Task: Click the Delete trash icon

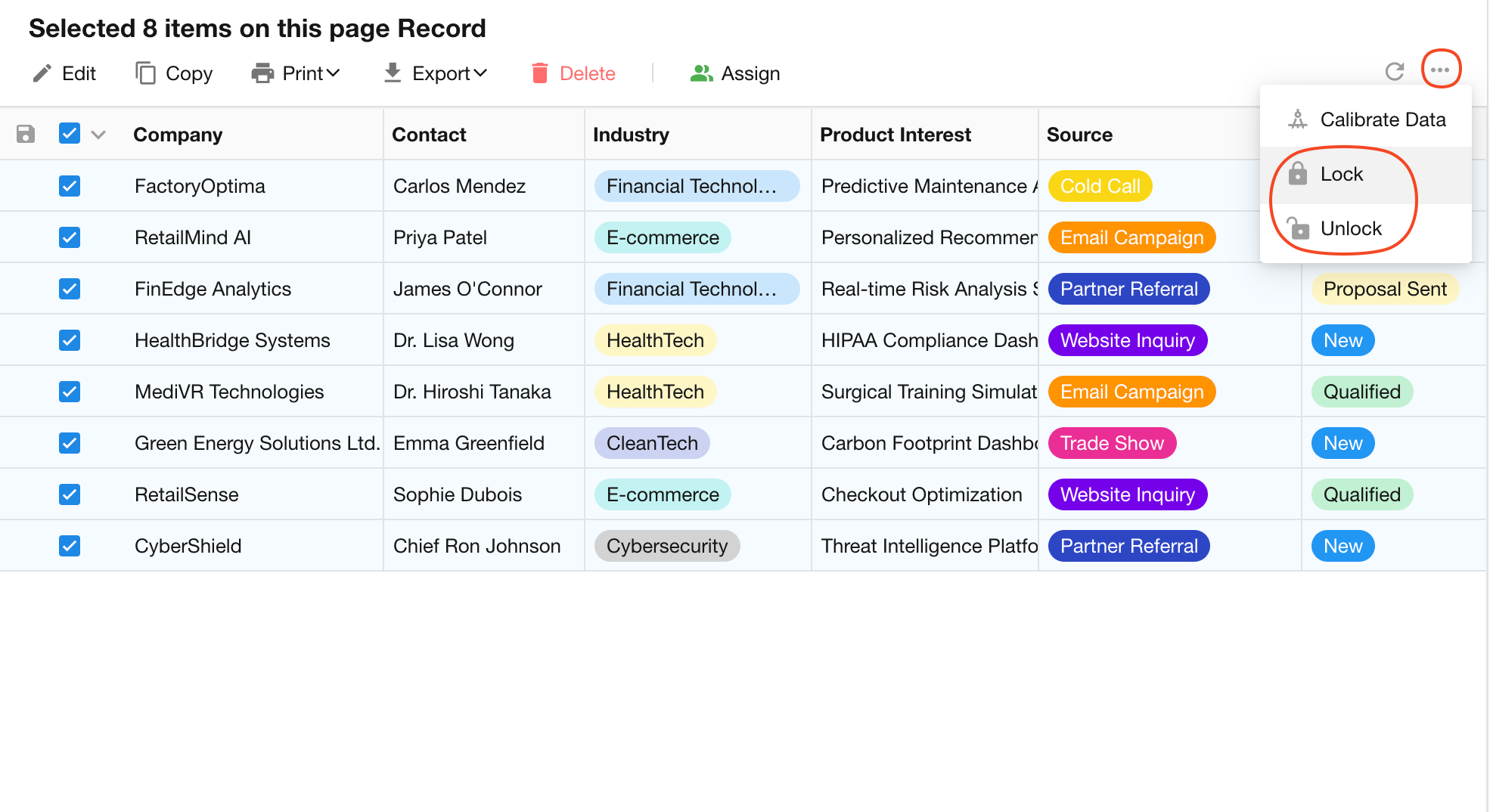Action: pyautogui.click(x=539, y=73)
